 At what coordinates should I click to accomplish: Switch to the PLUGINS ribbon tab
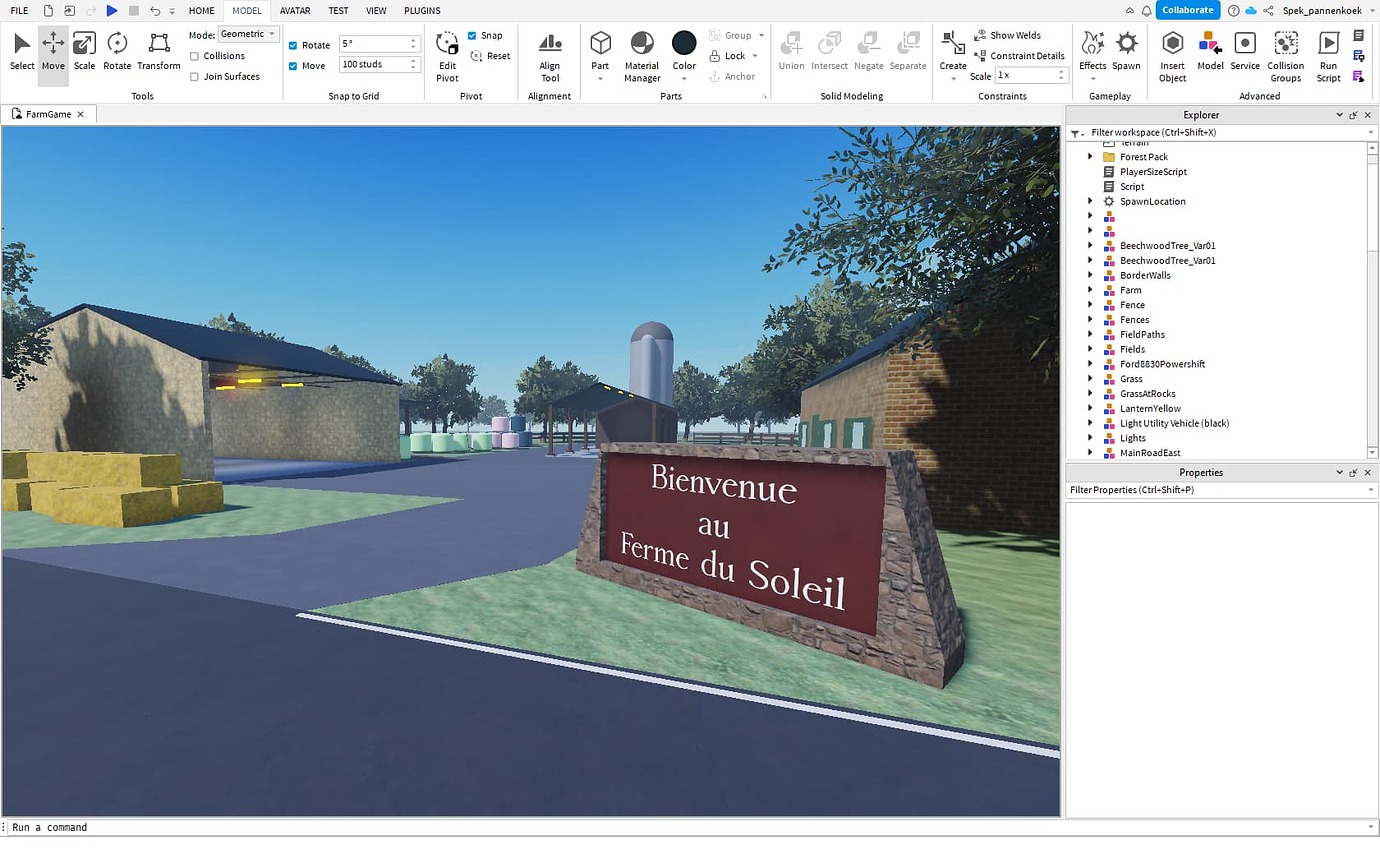pos(422,10)
